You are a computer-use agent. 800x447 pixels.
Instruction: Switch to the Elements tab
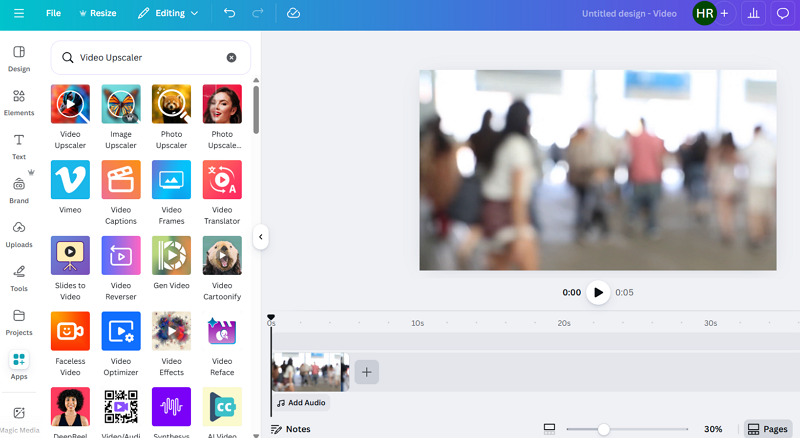[x=19, y=103]
